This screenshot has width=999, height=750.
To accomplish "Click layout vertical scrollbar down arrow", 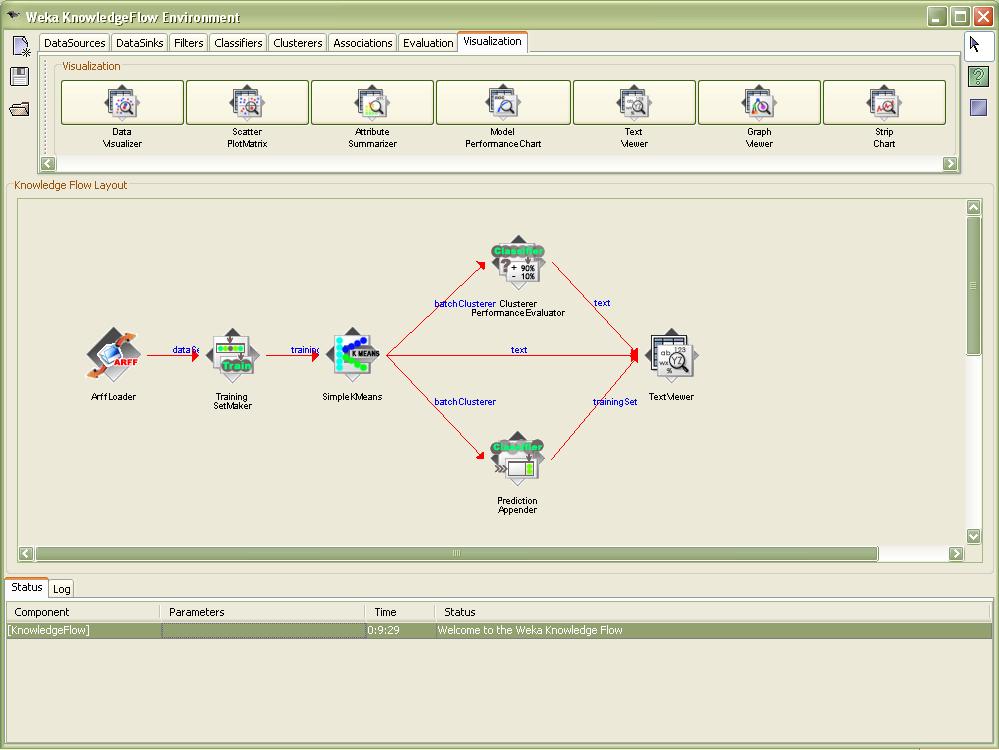I will (x=974, y=536).
